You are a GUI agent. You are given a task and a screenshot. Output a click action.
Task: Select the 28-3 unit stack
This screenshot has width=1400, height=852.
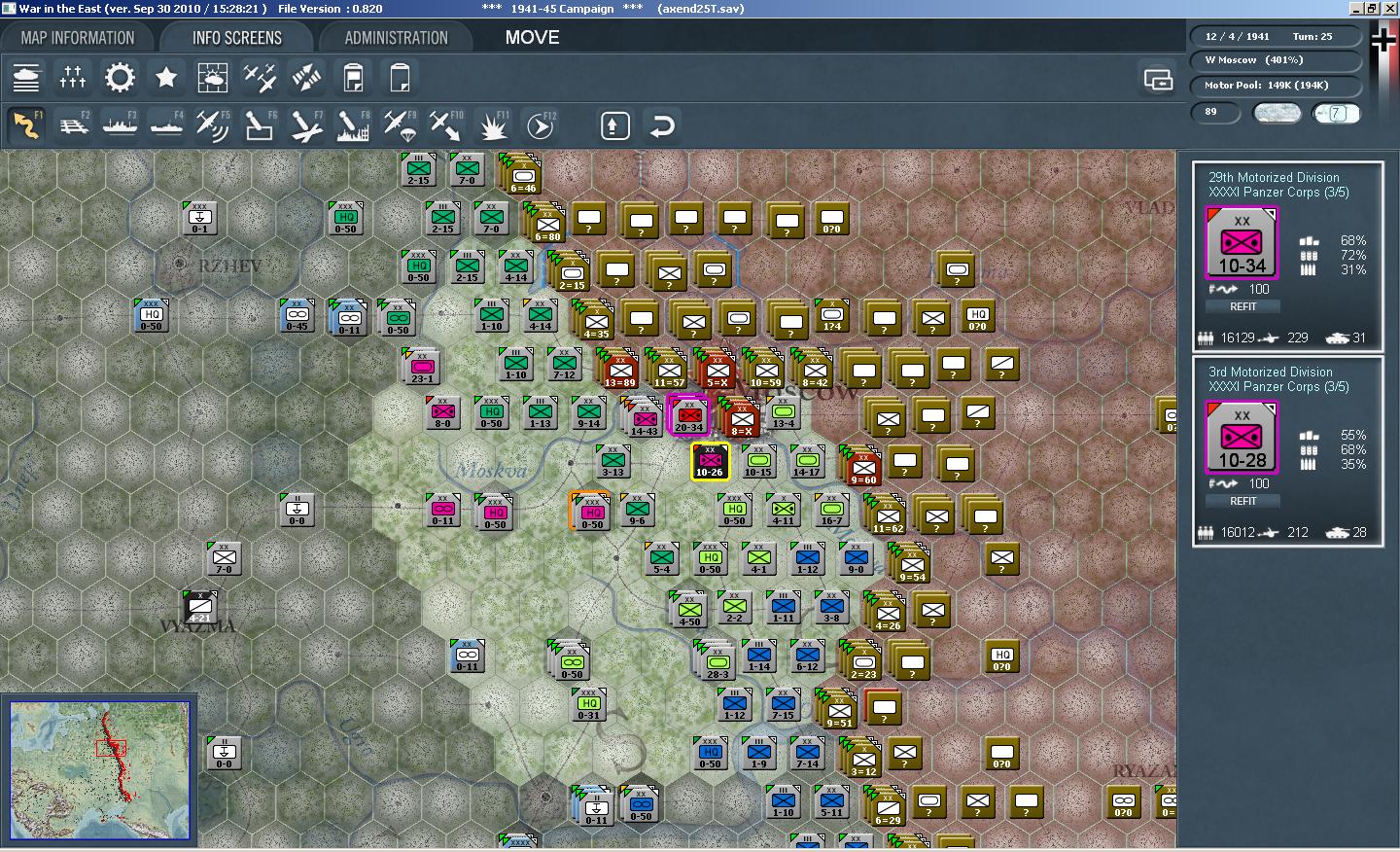click(717, 659)
